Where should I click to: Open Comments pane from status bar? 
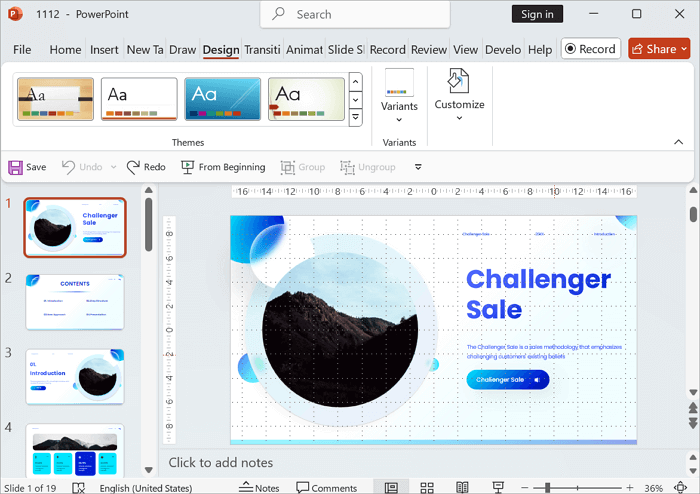(x=327, y=488)
